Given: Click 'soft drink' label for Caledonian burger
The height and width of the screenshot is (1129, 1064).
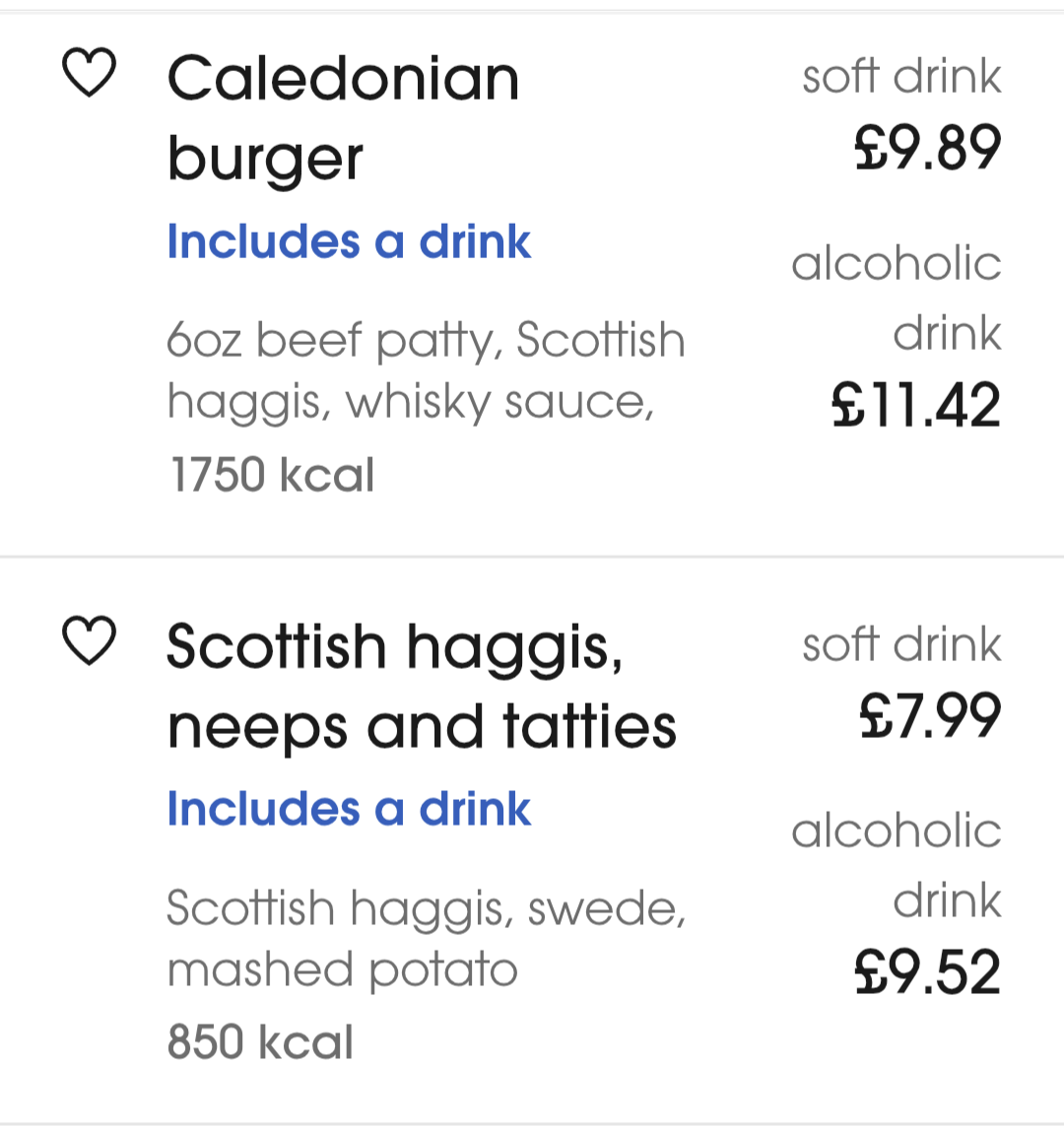Looking at the screenshot, I should click(901, 77).
